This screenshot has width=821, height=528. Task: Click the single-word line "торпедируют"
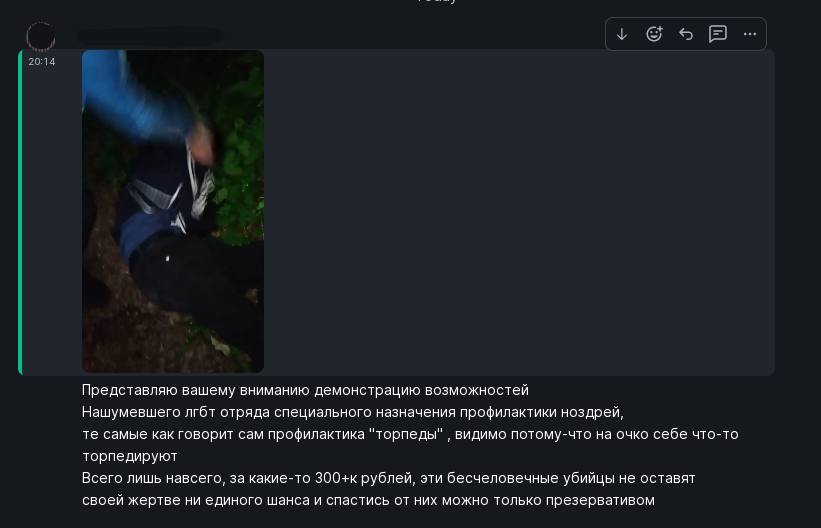pos(130,456)
